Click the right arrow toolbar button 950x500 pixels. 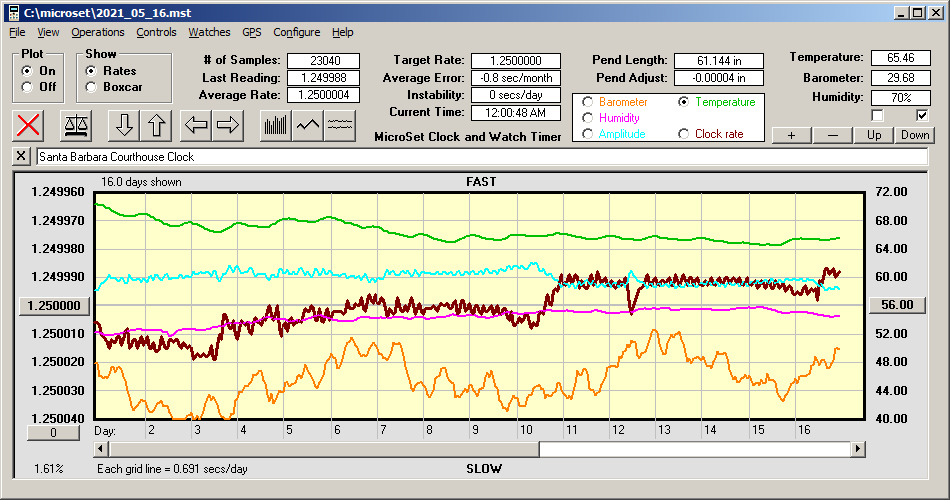(x=228, y=125)
